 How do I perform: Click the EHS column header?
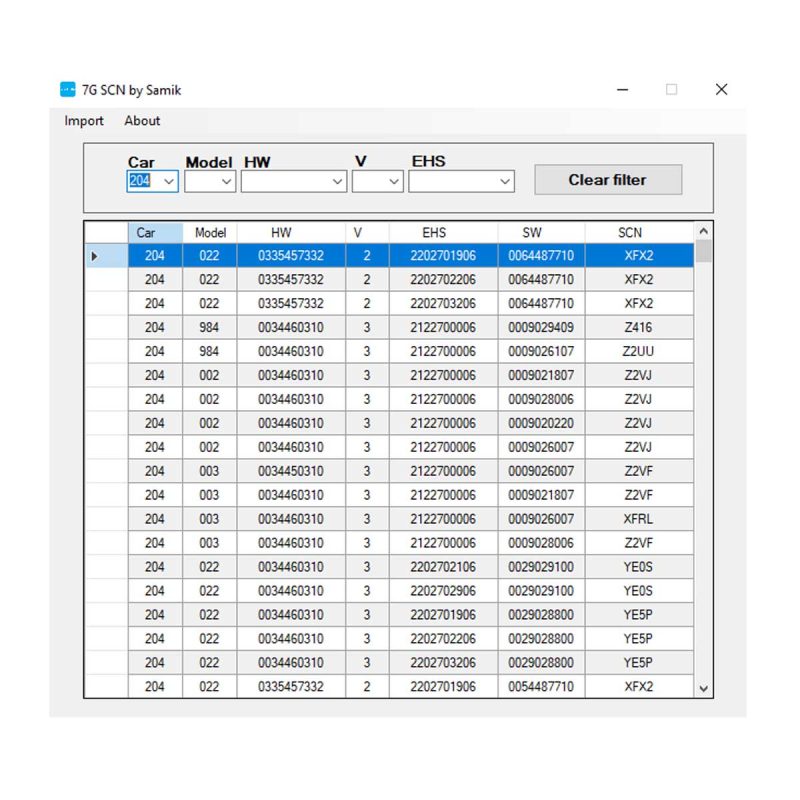[x=434, y=232]
